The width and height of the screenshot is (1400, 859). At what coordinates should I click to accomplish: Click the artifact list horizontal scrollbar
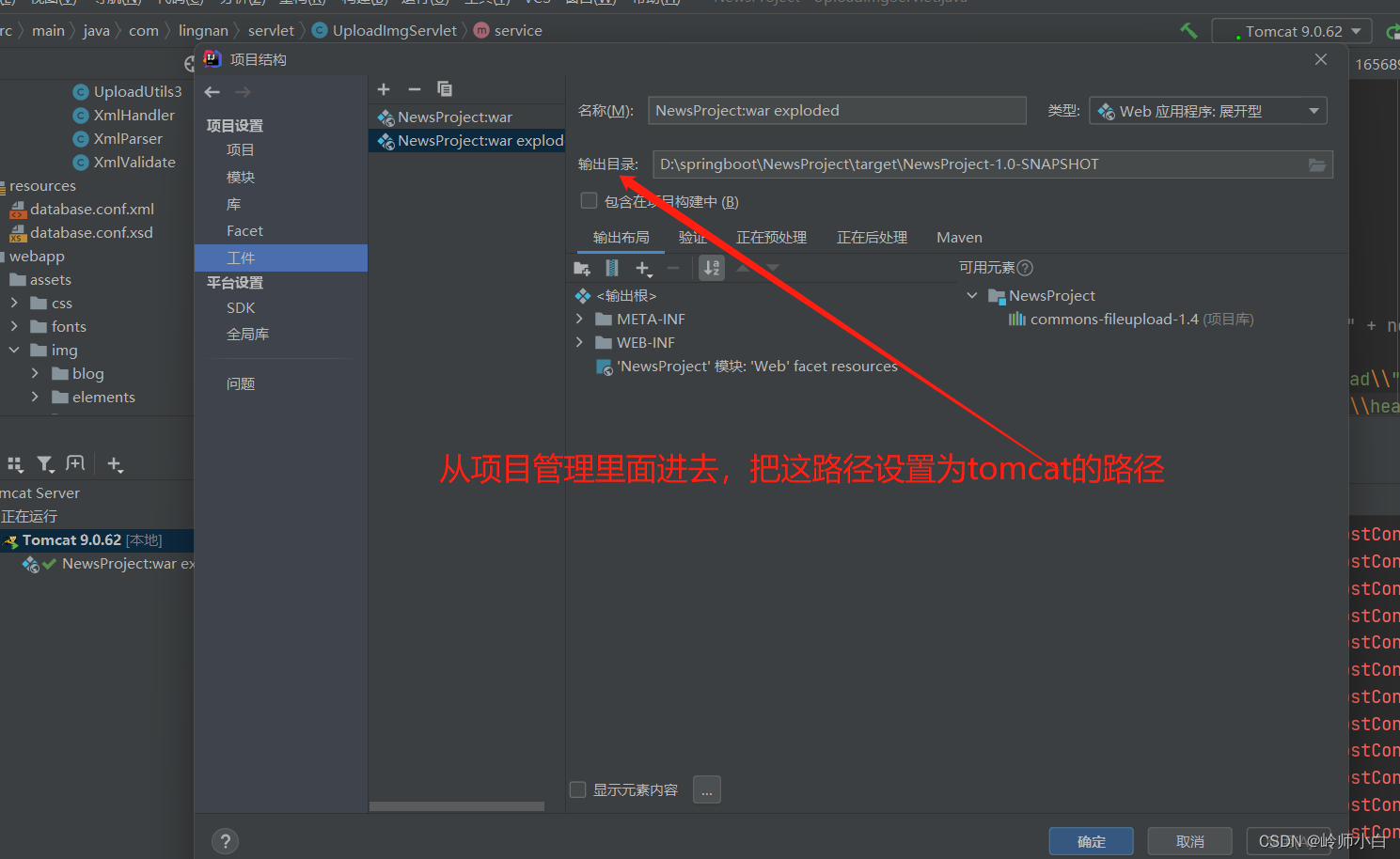click(x=457, y=806)
